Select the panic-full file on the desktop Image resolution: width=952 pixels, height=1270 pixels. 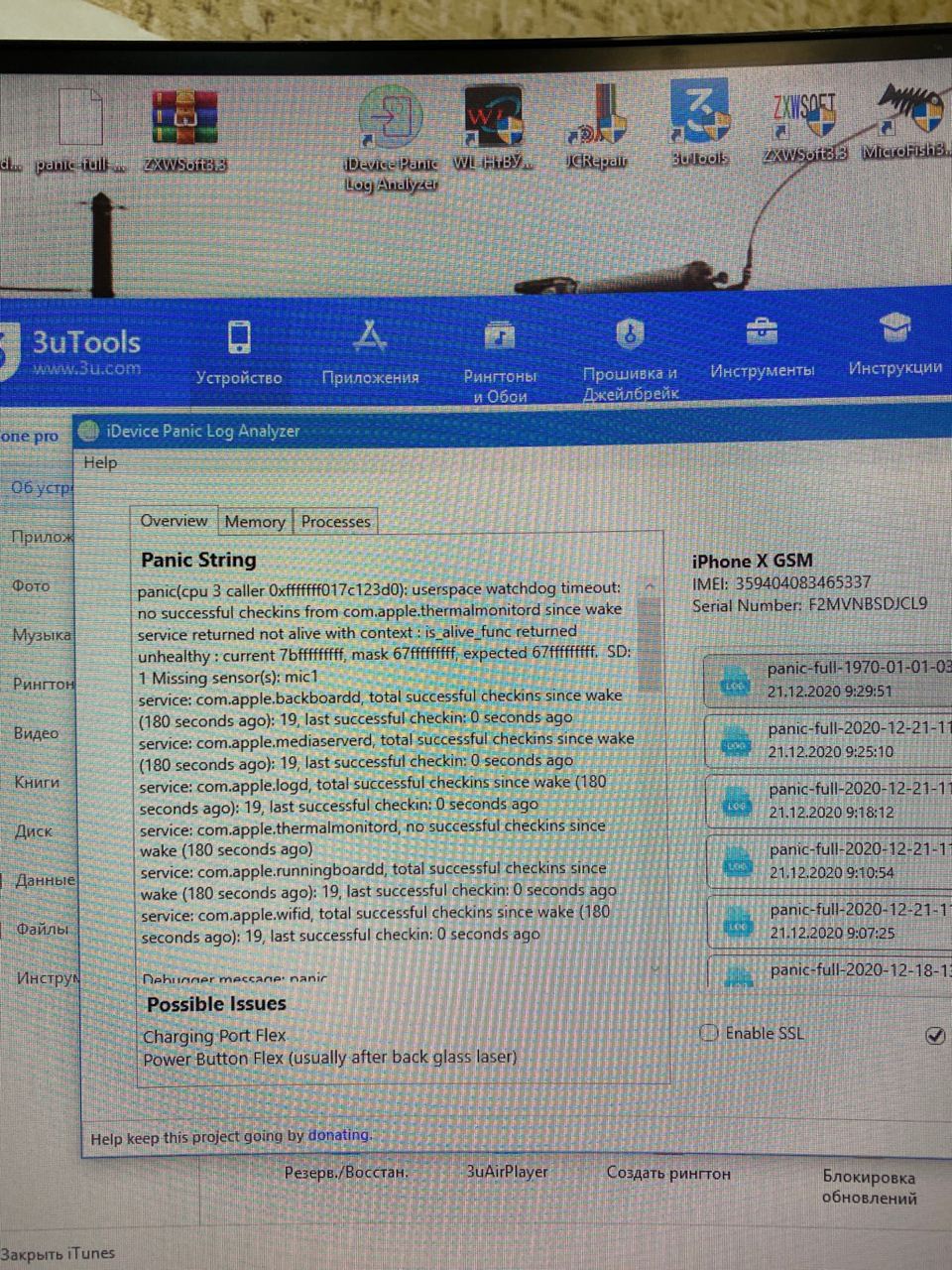[x=81, y=130]
